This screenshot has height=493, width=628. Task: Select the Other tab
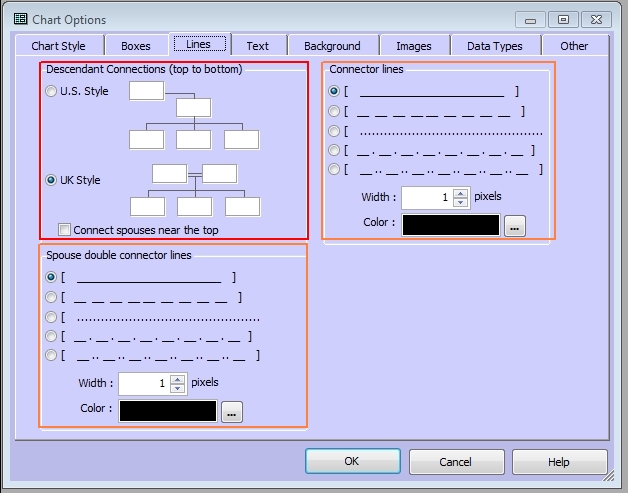coord(574,46)
